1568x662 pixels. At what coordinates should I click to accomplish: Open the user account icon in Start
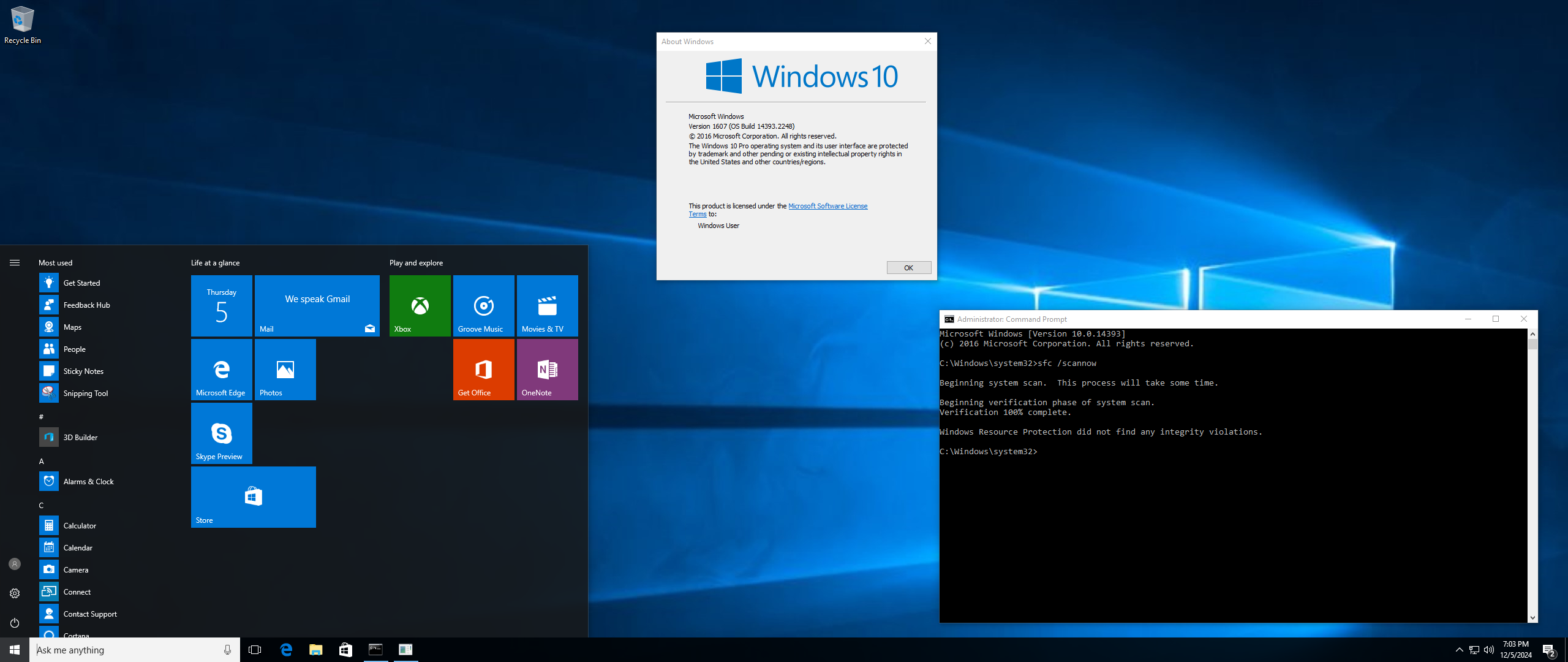(x=15, y=564)
